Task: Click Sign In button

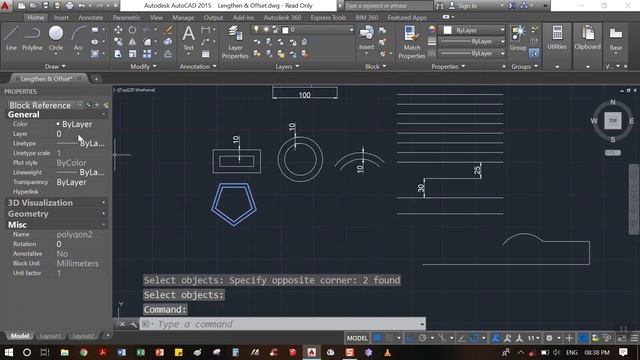Action: pos(463,6)
